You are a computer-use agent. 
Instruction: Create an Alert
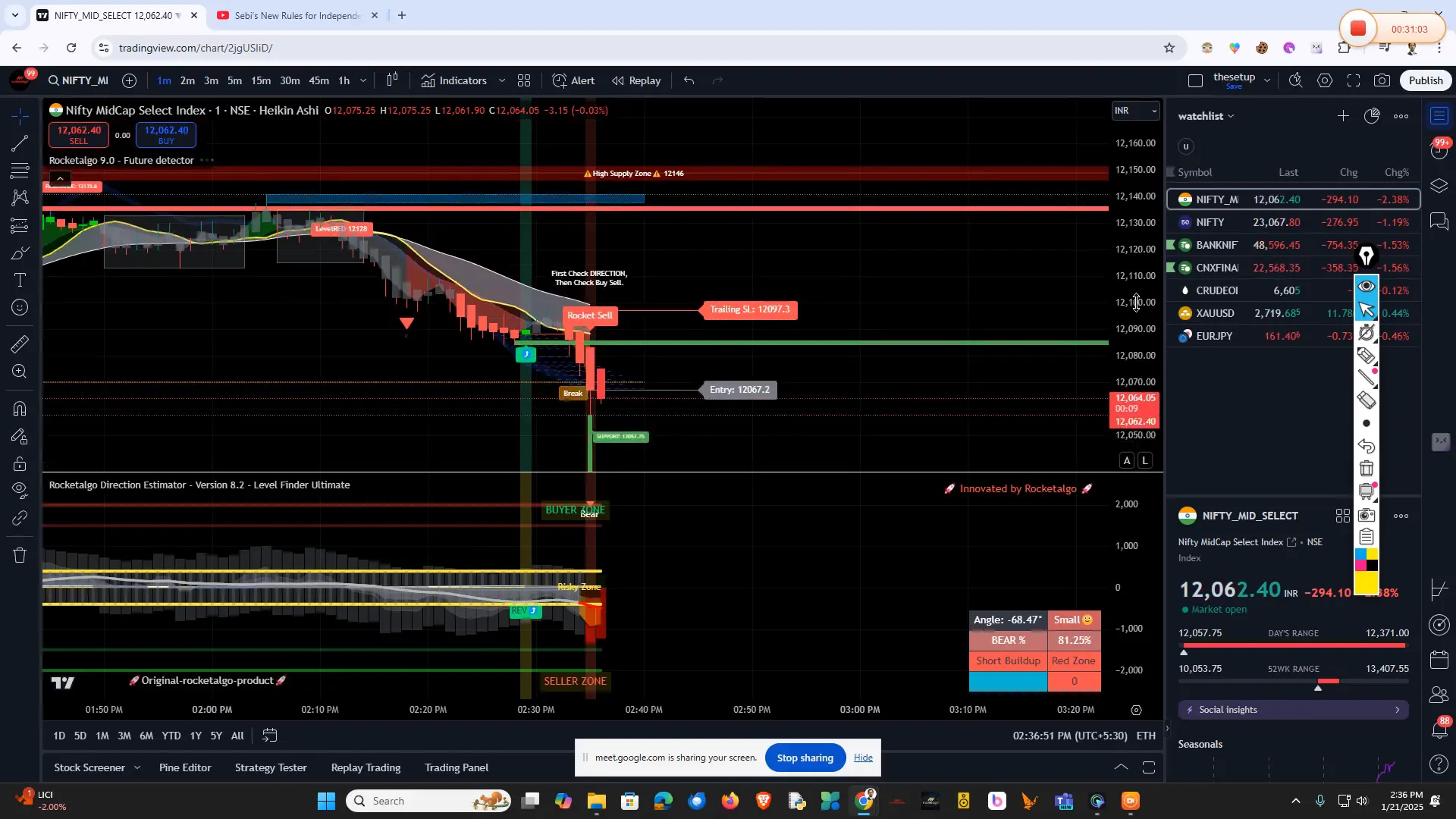tap(574, 80)
